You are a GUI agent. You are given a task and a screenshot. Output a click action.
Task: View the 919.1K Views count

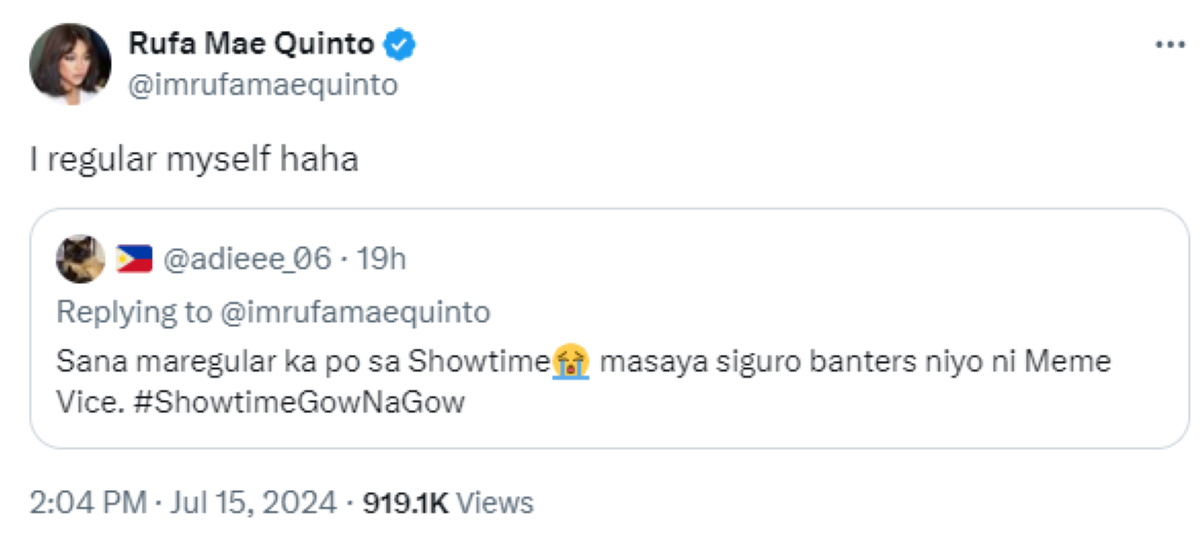(448, 501)
